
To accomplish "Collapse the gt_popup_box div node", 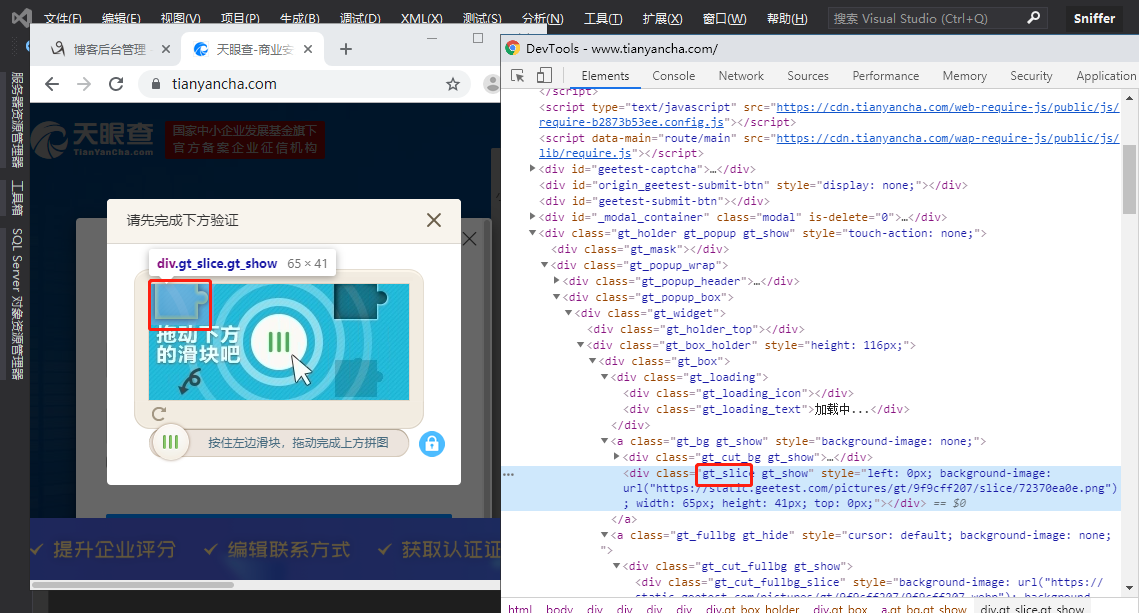I will (556, 297).
